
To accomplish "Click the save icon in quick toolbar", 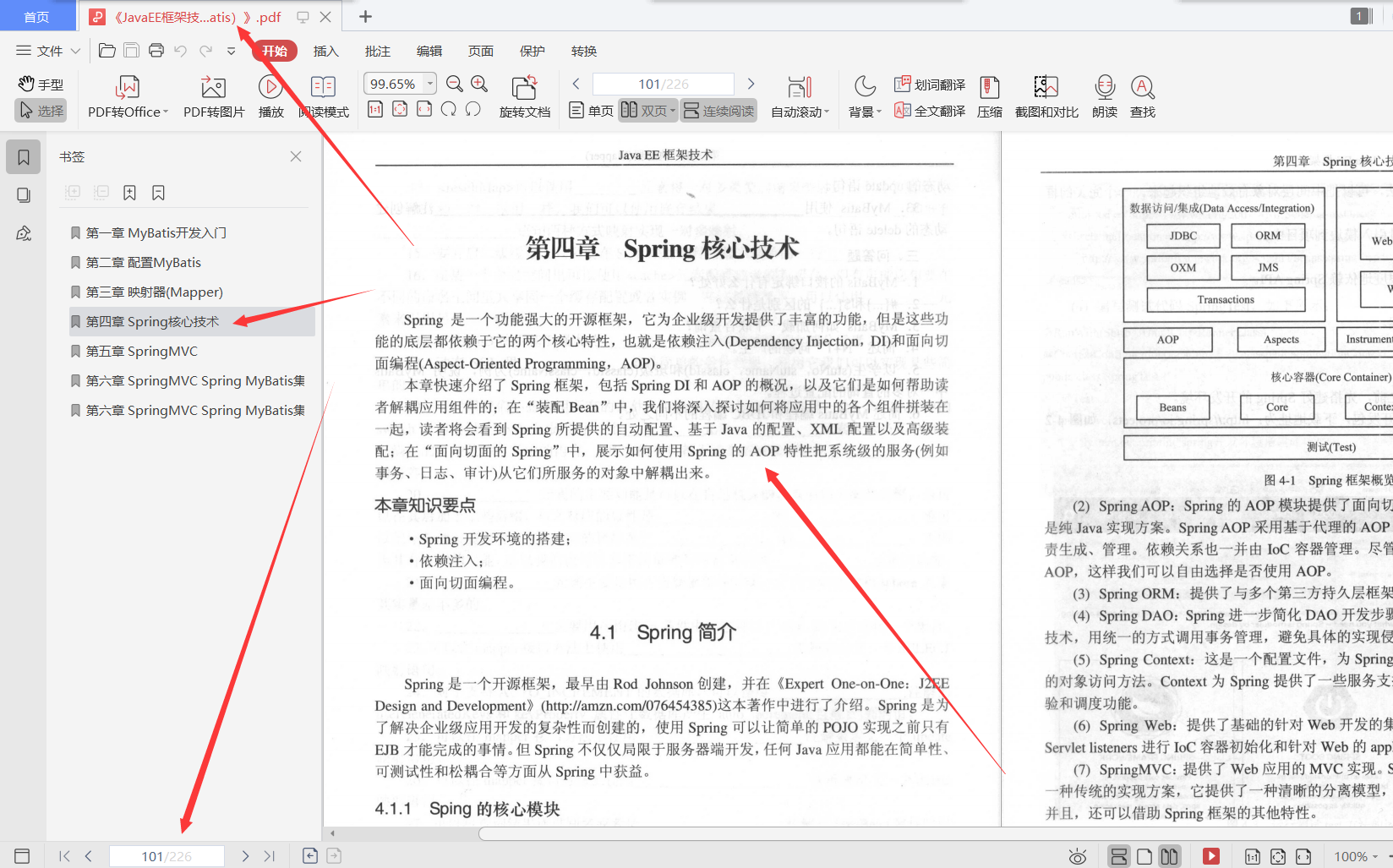I will coord(131,51).
